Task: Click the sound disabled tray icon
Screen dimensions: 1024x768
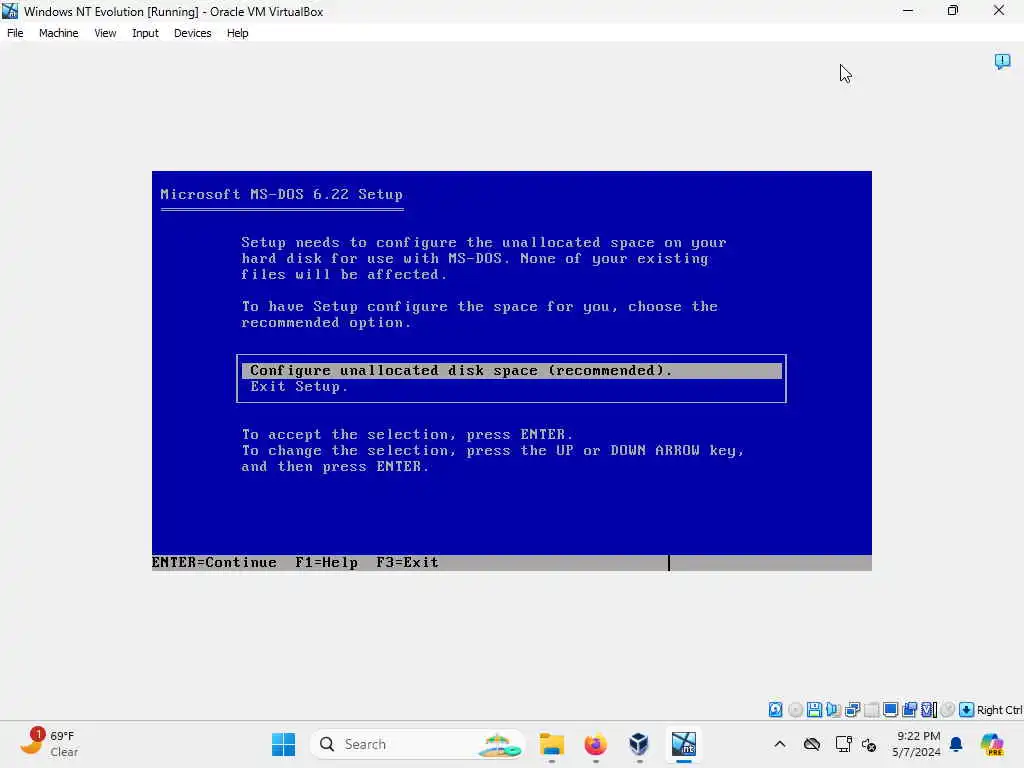Action: coord(869,744)
